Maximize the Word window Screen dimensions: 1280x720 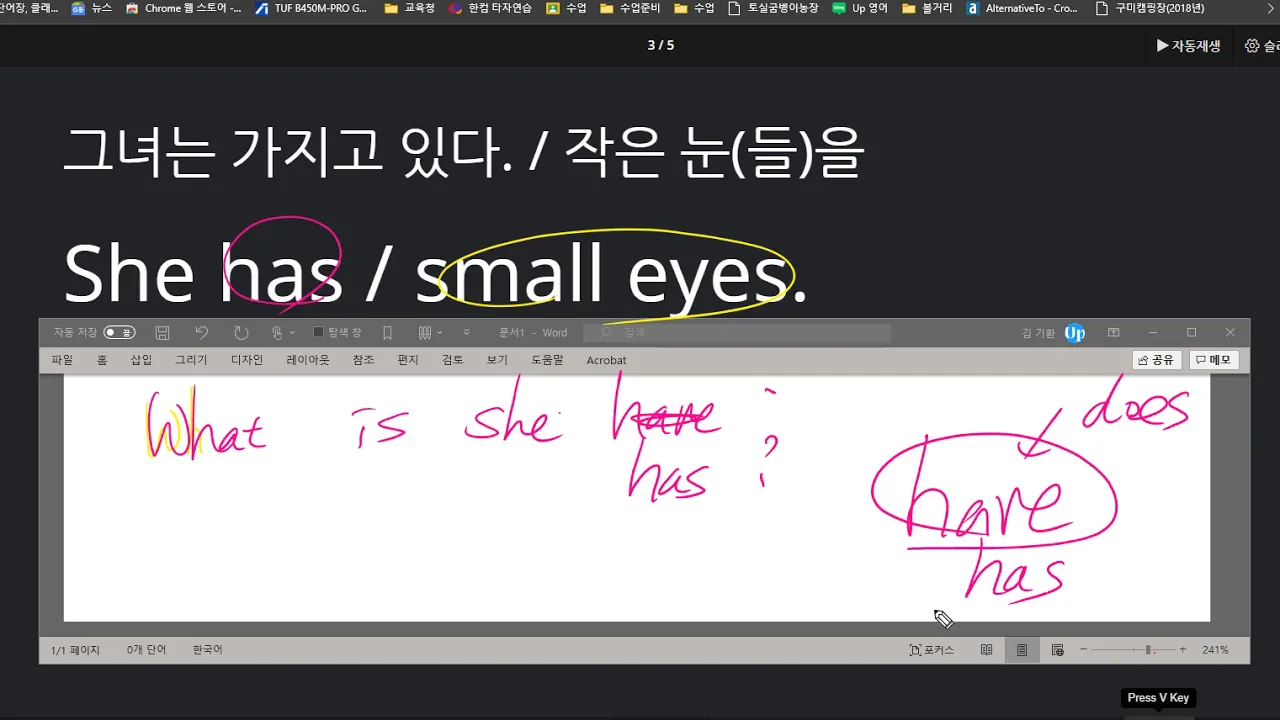click(x=1191, y=332)
